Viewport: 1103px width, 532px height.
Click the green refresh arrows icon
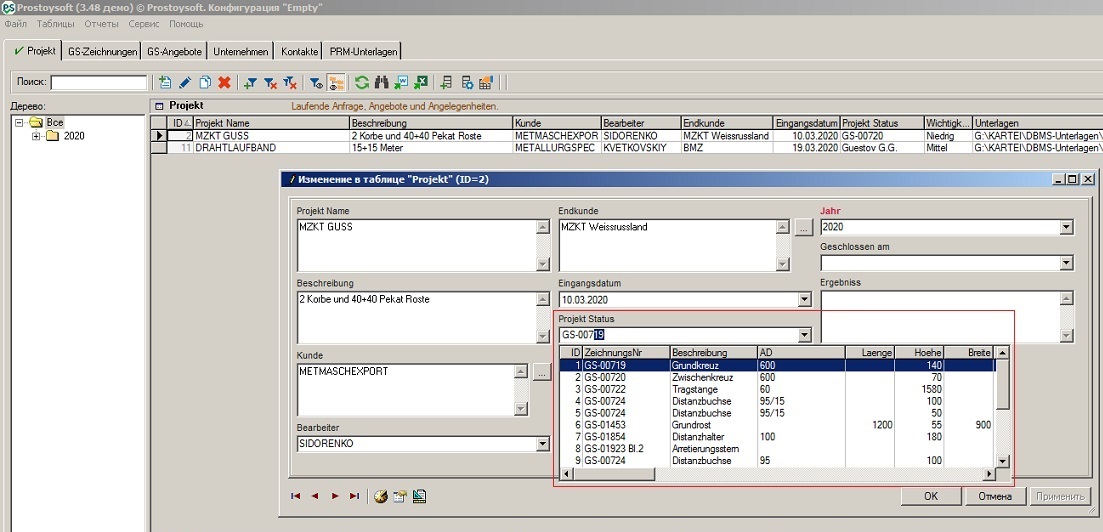[x=362, y=83]
